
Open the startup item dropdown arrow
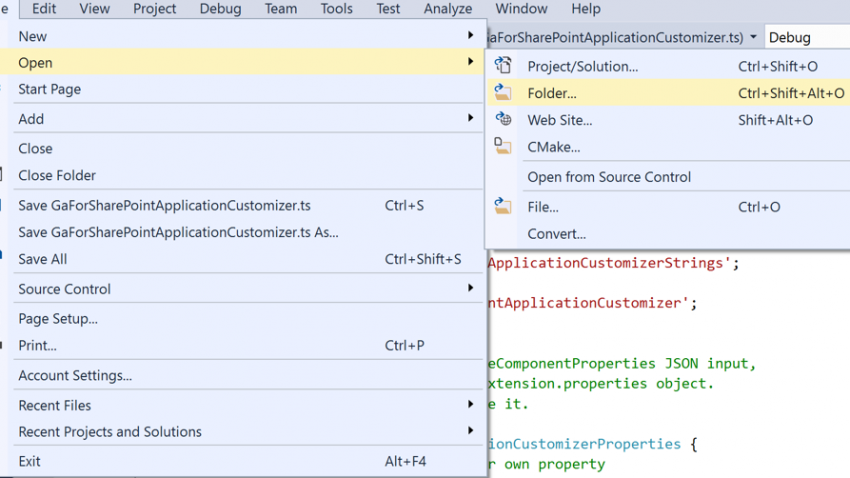point(753,37)
